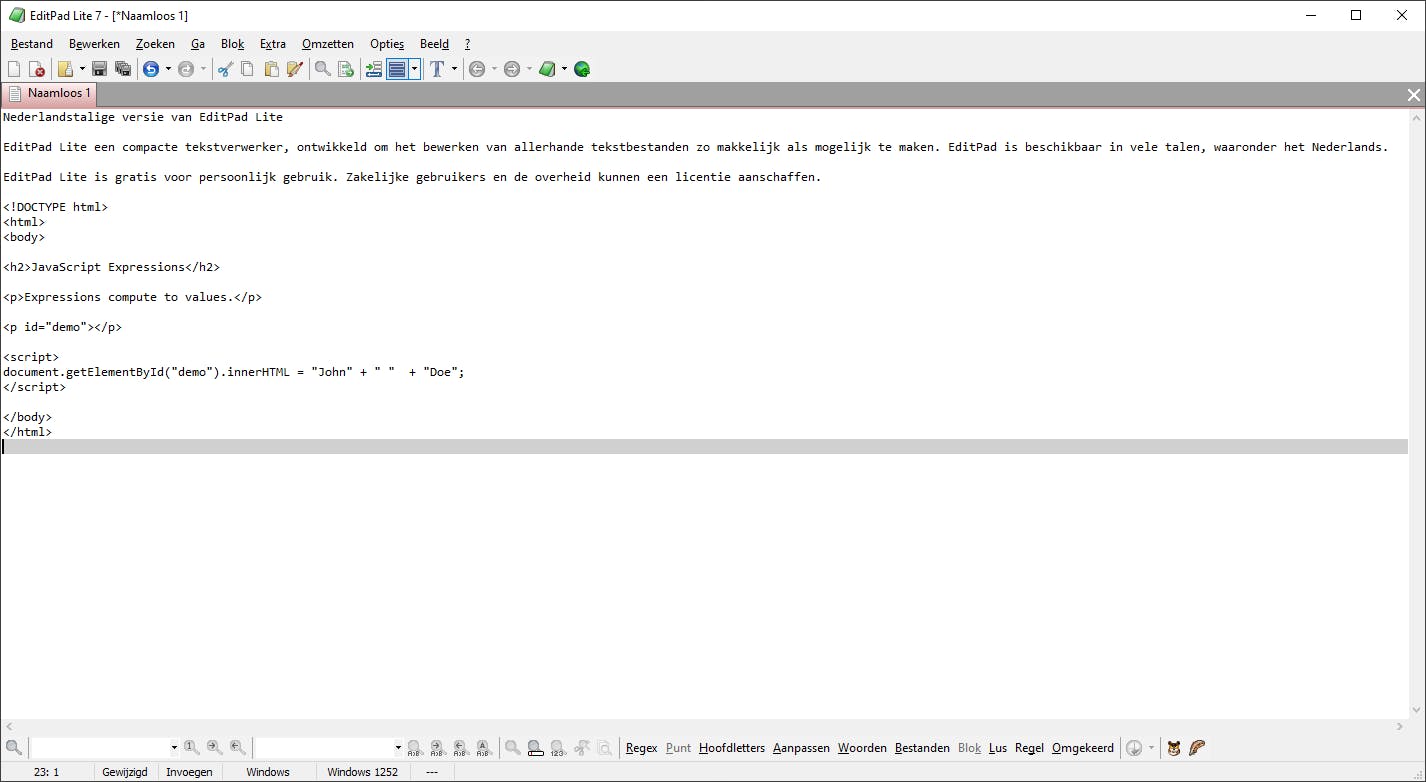1426x782 pixels.
Task: Click the Invoegen insert mode status indicator
Action: 189,772
